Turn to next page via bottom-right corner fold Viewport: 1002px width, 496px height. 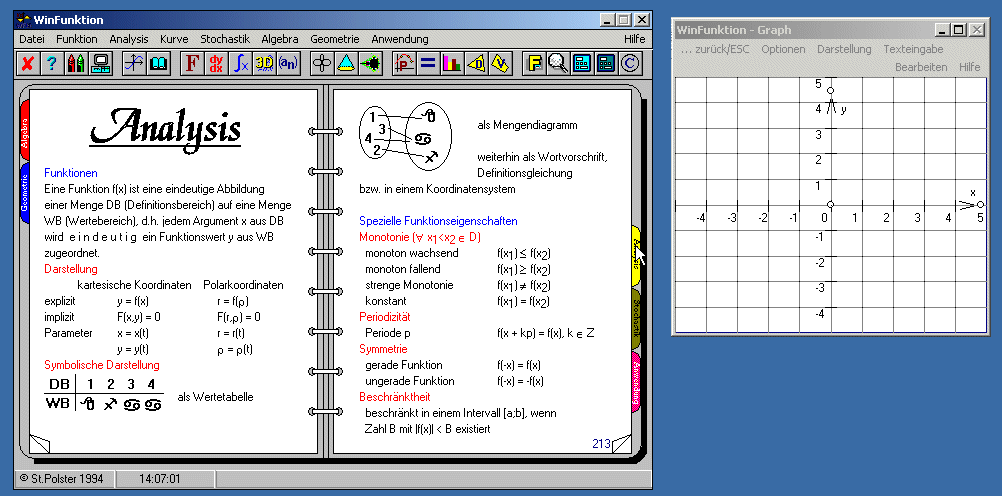point(622,444)
